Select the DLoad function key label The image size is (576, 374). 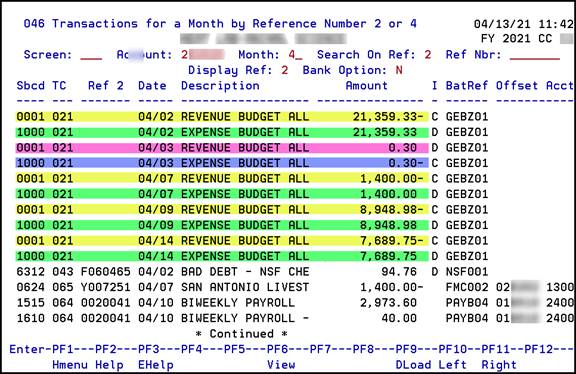tap(413, 365)
